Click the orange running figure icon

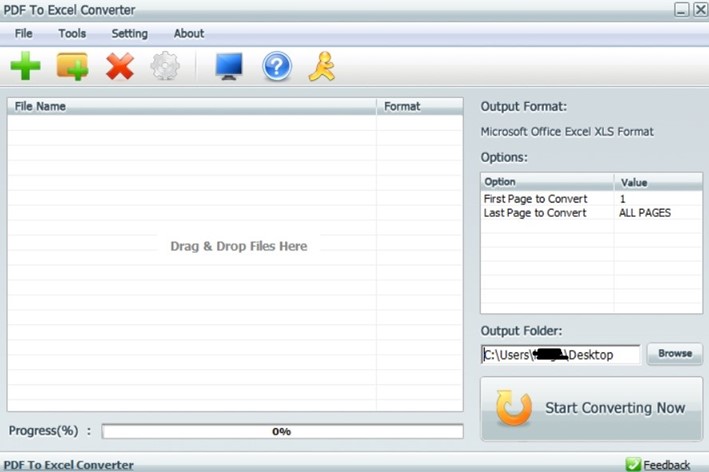(322, 66)
